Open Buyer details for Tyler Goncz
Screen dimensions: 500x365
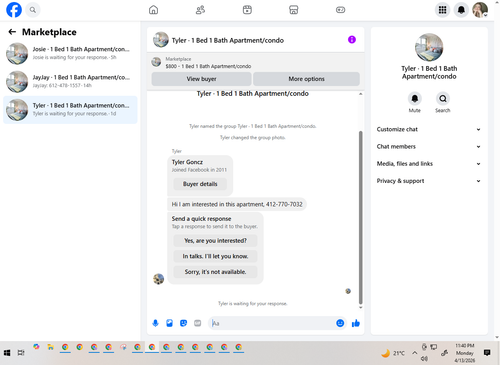click(x=200, y=184)
